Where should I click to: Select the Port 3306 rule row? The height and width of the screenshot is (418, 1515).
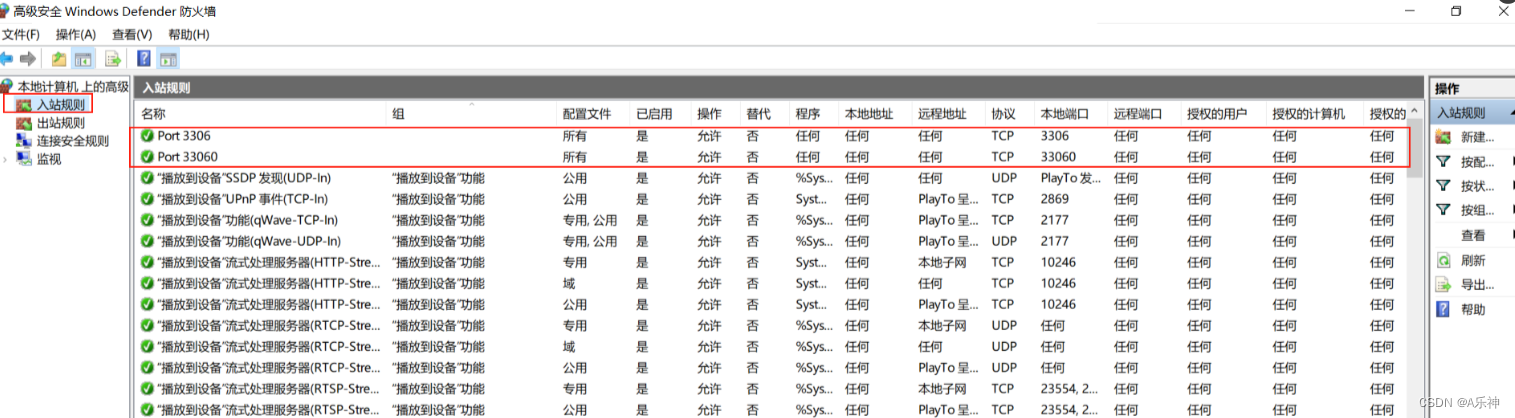pyautogui.click(x=771, y=135)
